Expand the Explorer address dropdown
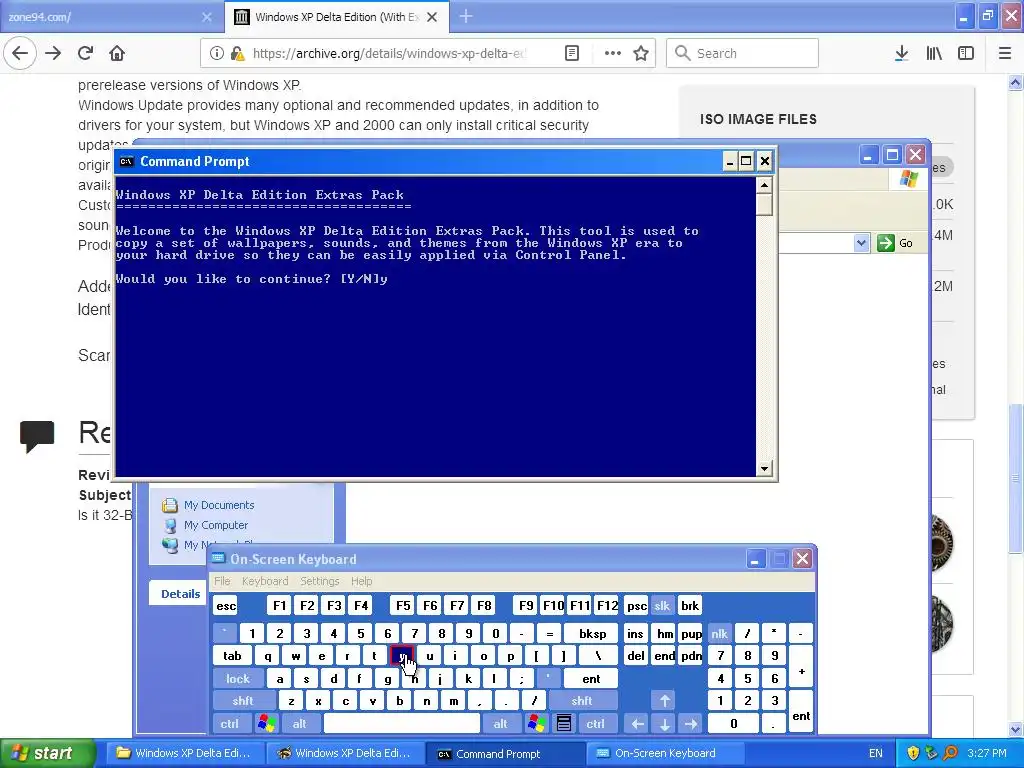 [861, 243]
